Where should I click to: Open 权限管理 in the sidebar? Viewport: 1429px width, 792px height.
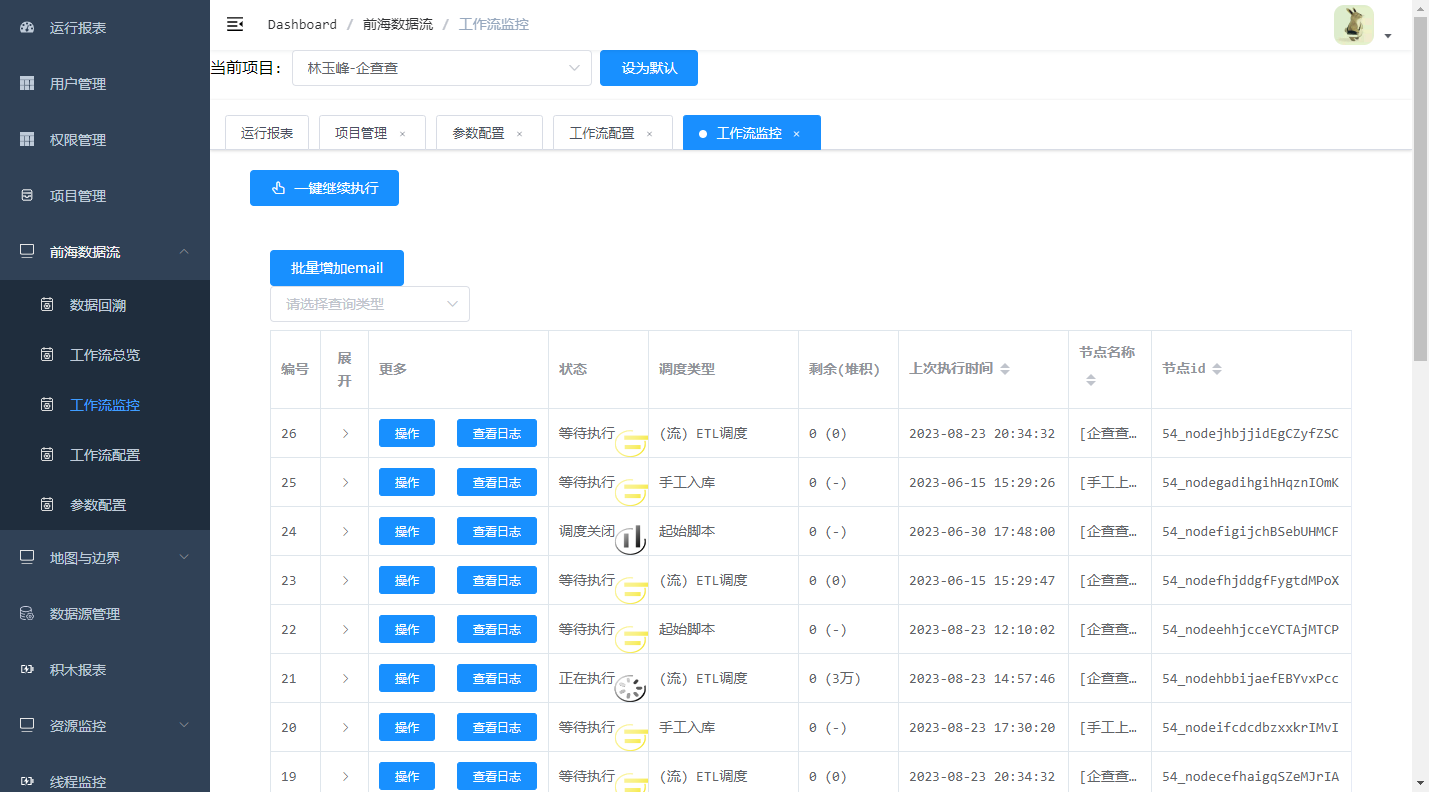105,140
